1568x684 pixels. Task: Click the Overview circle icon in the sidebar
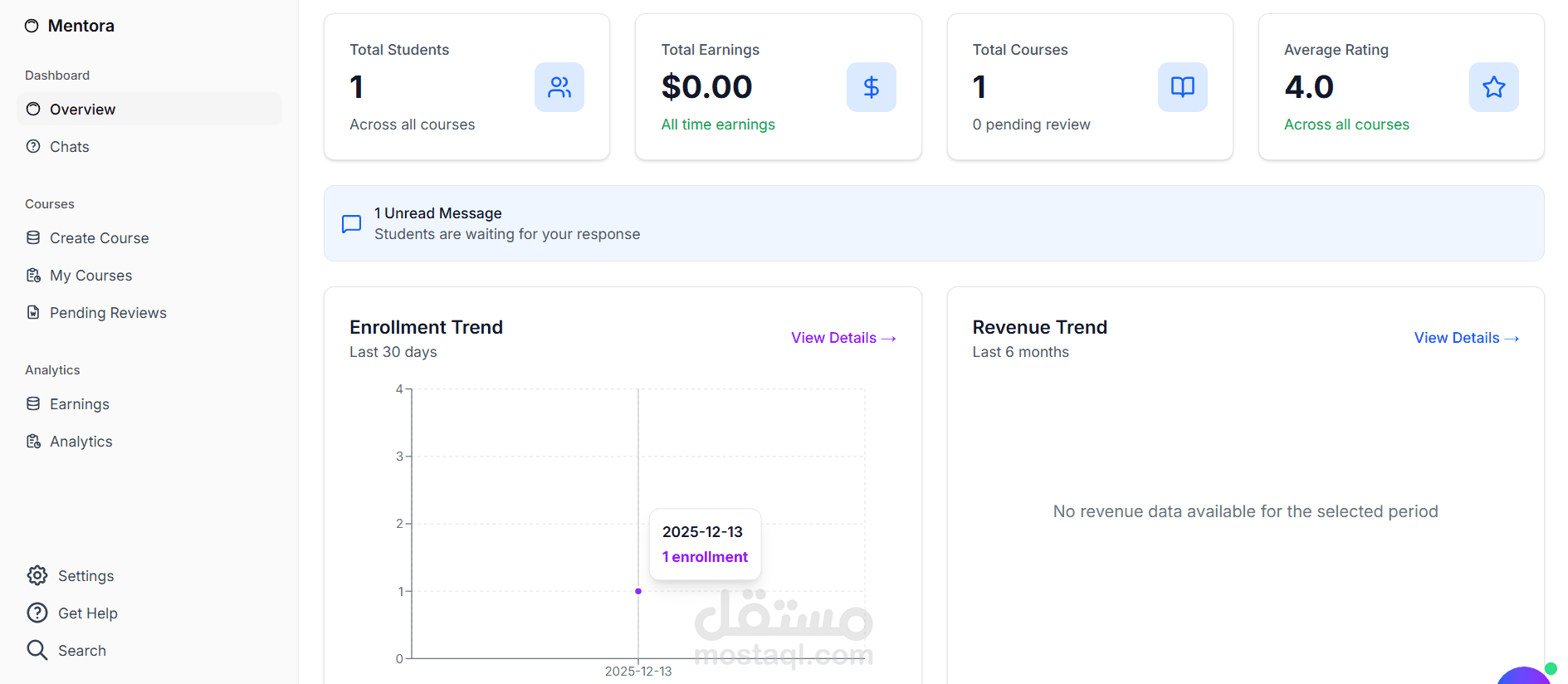pos(33,109)
